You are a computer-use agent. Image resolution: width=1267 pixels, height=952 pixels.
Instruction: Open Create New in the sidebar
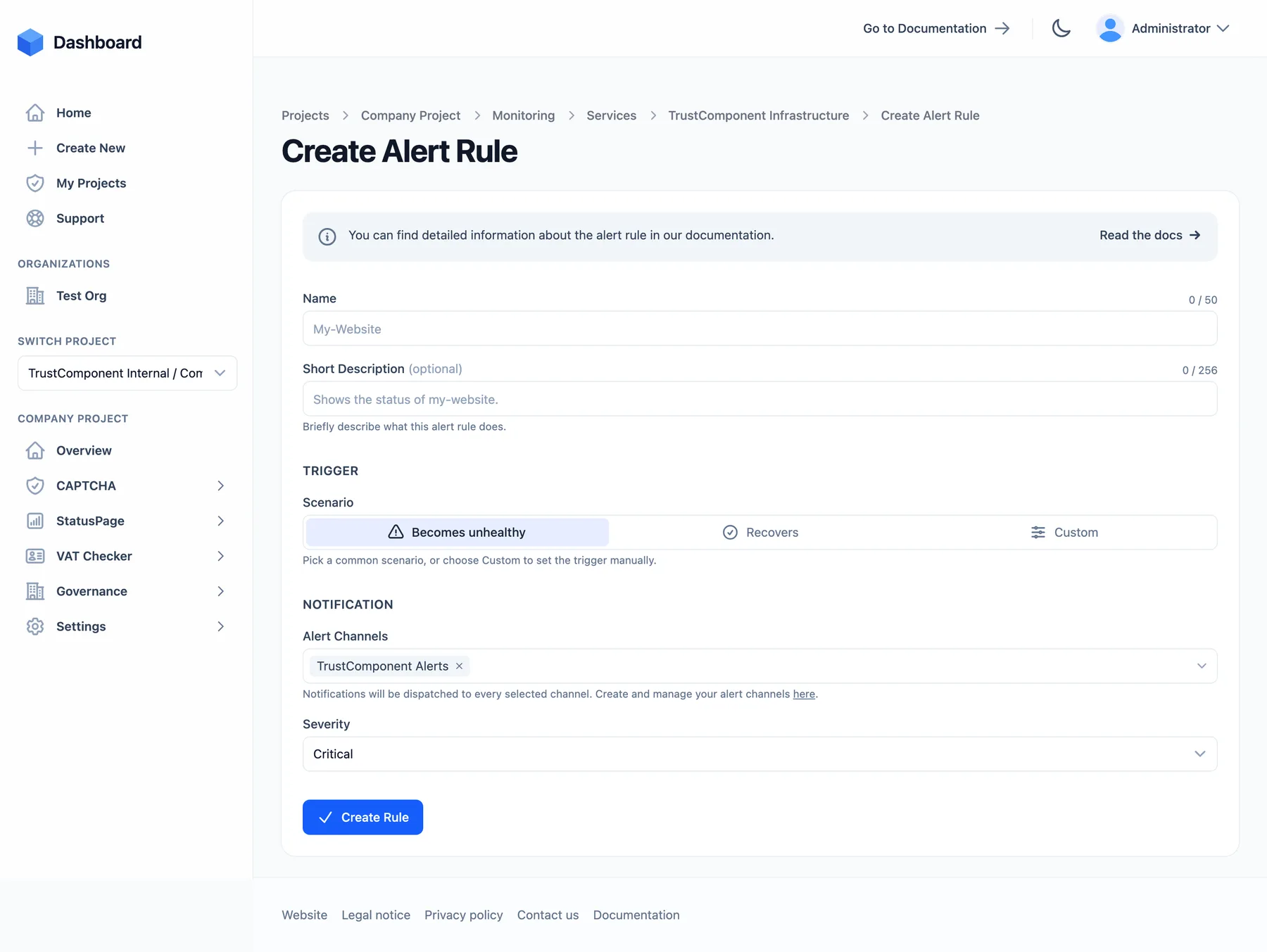coord(91,148)
